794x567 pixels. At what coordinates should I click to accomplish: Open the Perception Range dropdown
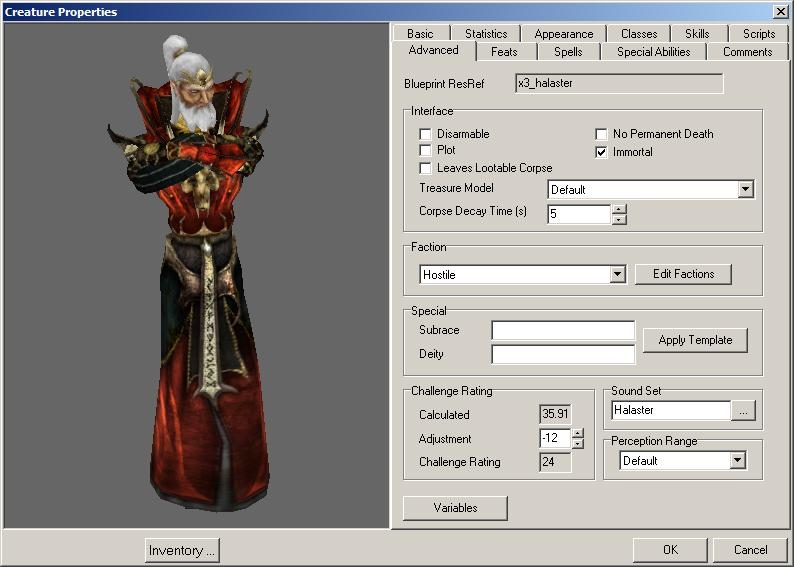point(737,461)
